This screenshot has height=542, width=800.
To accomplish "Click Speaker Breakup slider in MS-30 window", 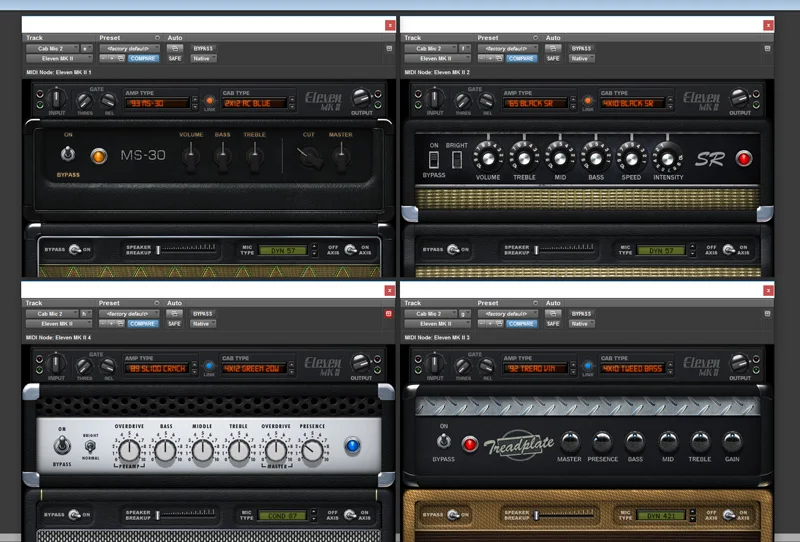I will coord(187,250).
